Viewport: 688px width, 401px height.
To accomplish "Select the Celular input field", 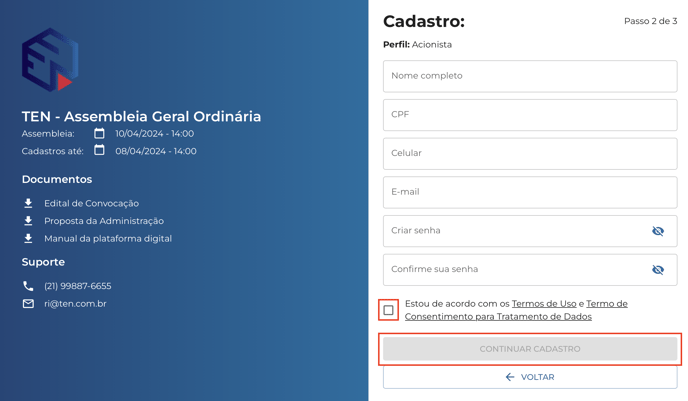I will click(530, 154).
